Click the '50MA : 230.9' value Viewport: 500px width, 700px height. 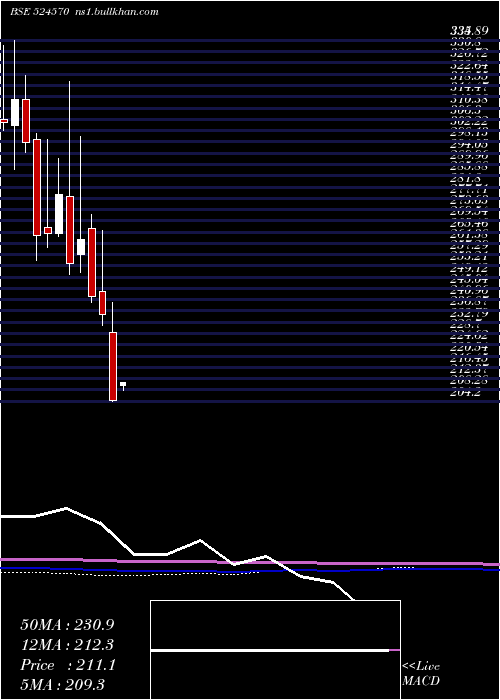pos(67,625)
